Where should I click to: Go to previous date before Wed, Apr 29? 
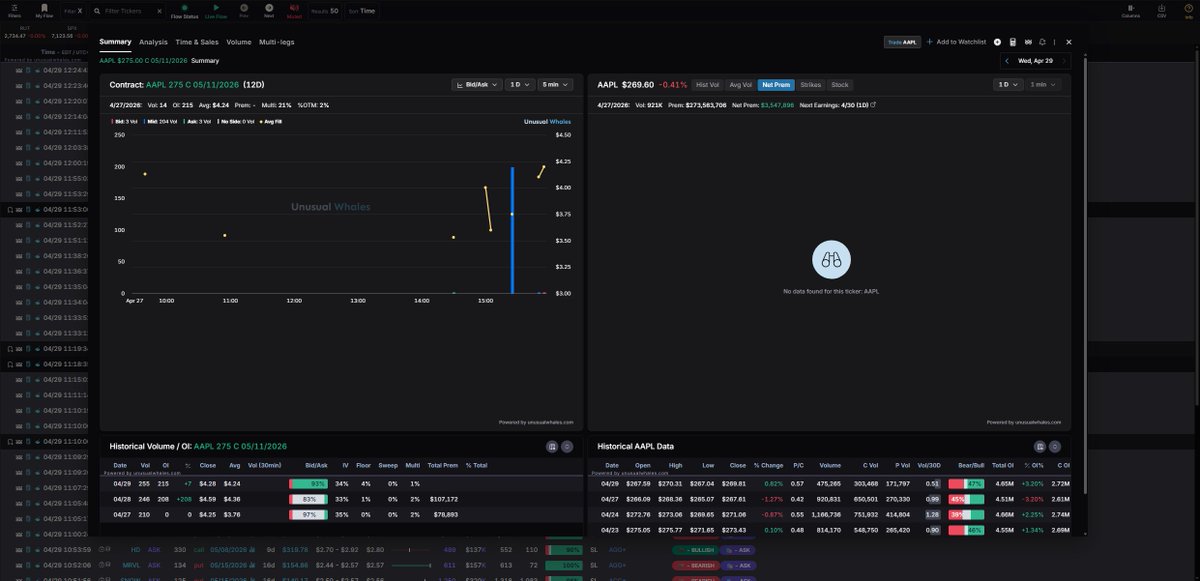tap(1007, 61)
